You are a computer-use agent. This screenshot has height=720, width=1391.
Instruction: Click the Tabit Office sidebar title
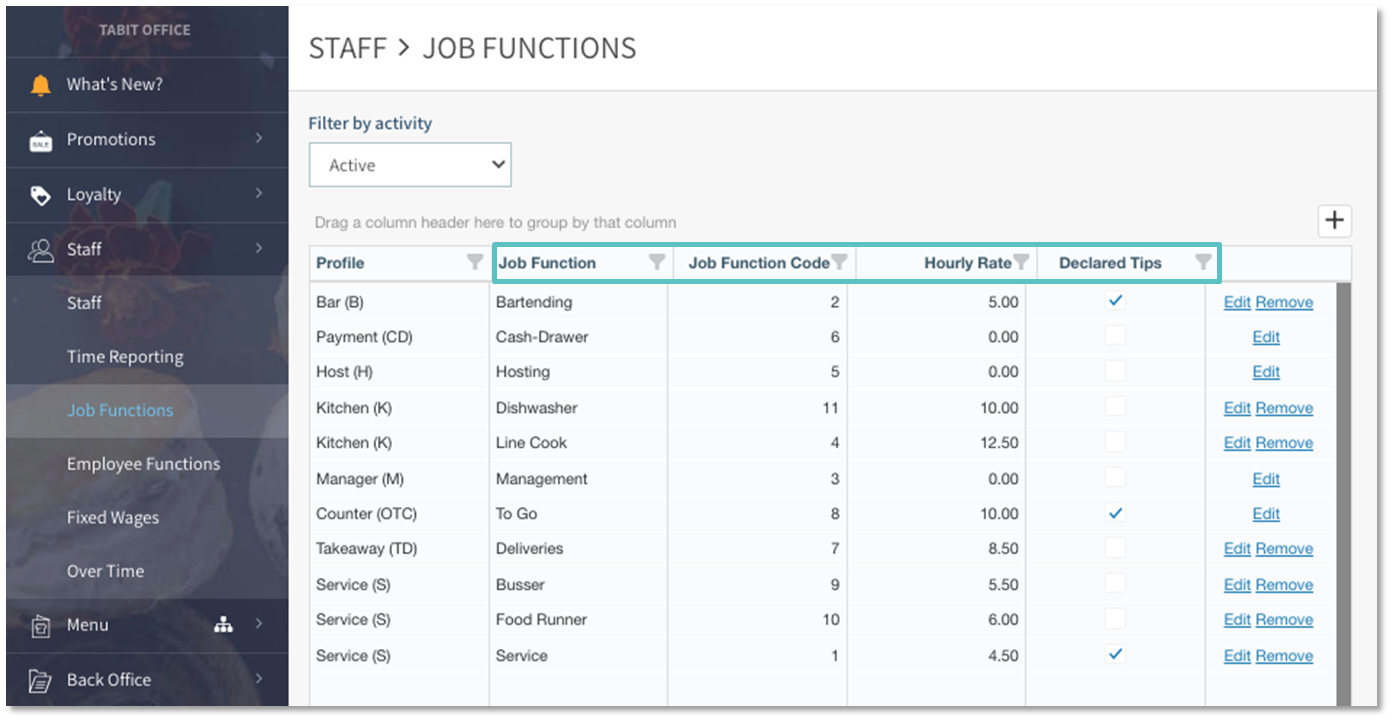144,30
